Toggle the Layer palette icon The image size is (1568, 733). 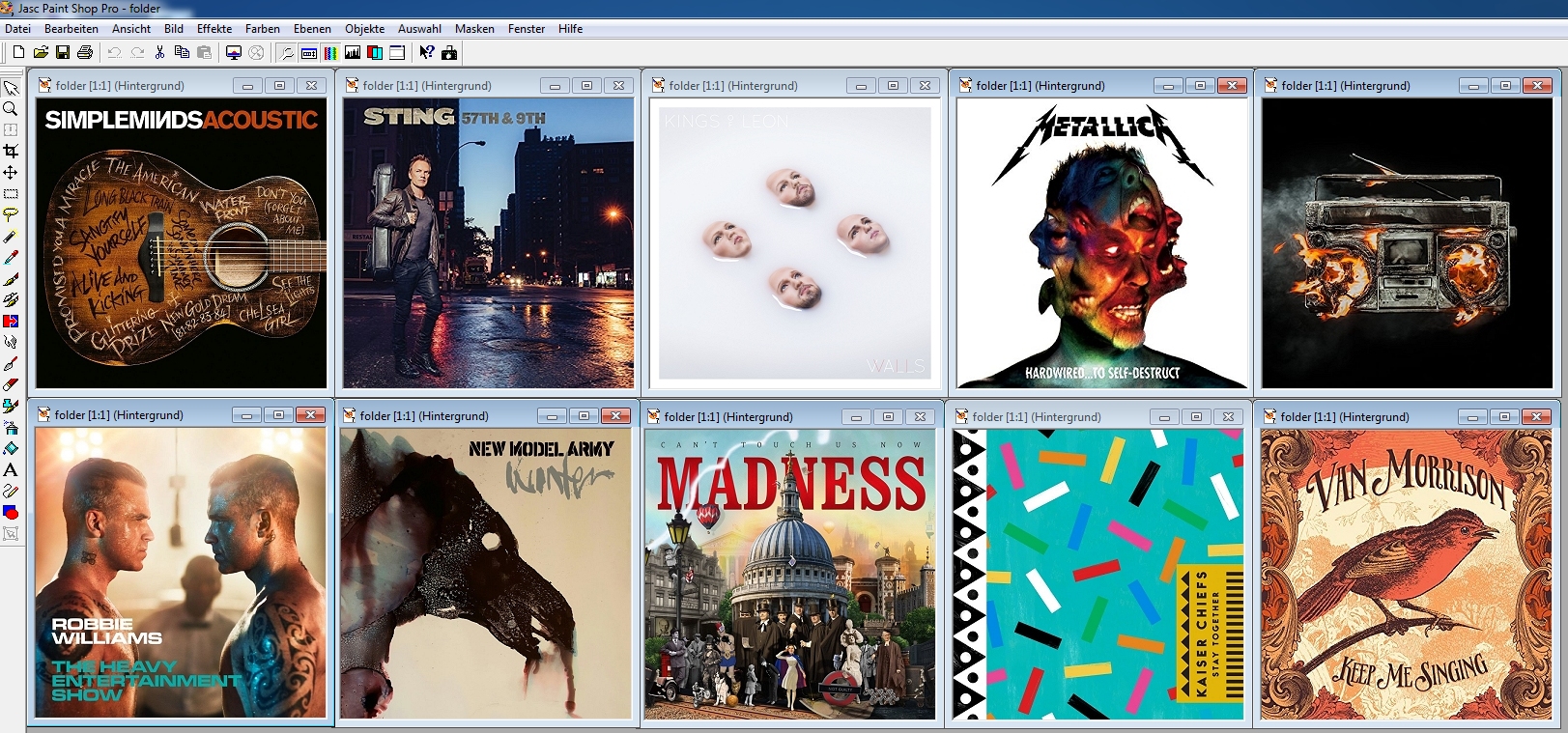coord(375,52)
